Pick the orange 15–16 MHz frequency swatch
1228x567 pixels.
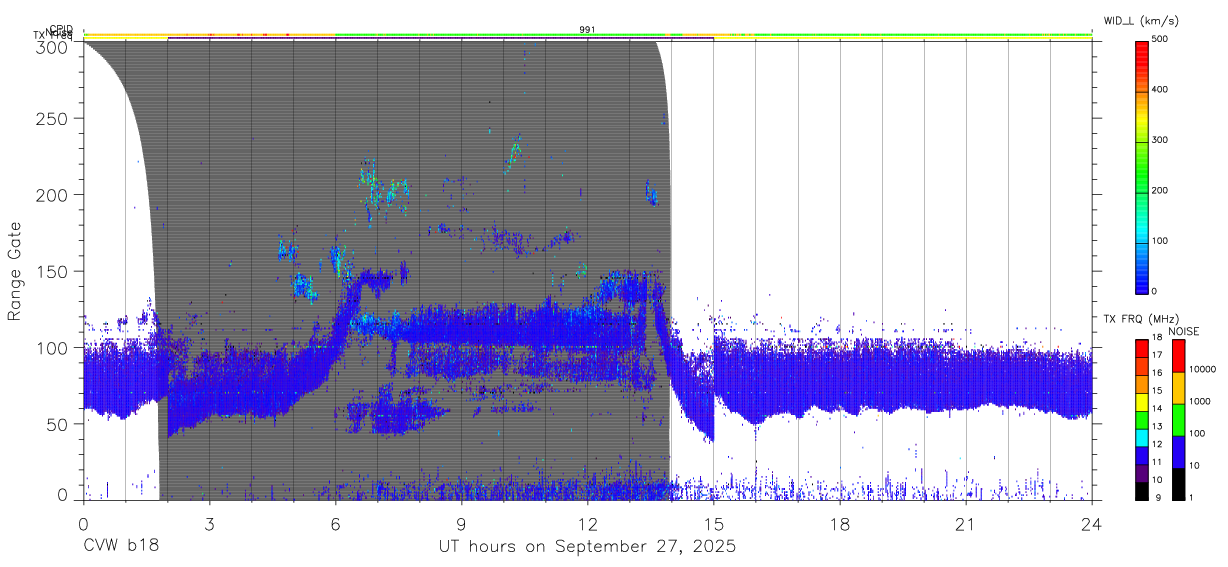click(x=1142, y=384)
